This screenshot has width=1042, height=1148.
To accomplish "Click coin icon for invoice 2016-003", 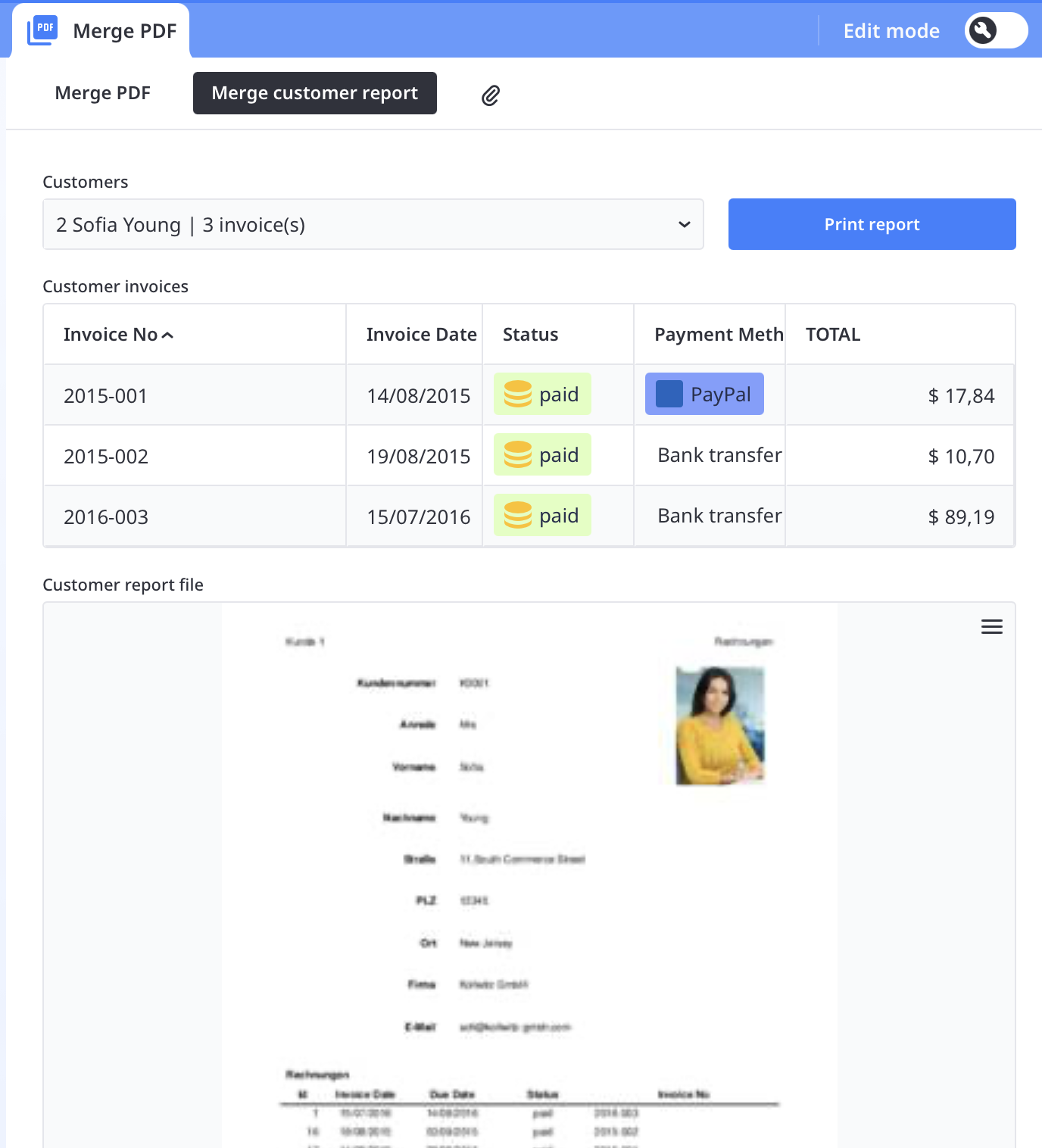I will (x=518, y=516).
